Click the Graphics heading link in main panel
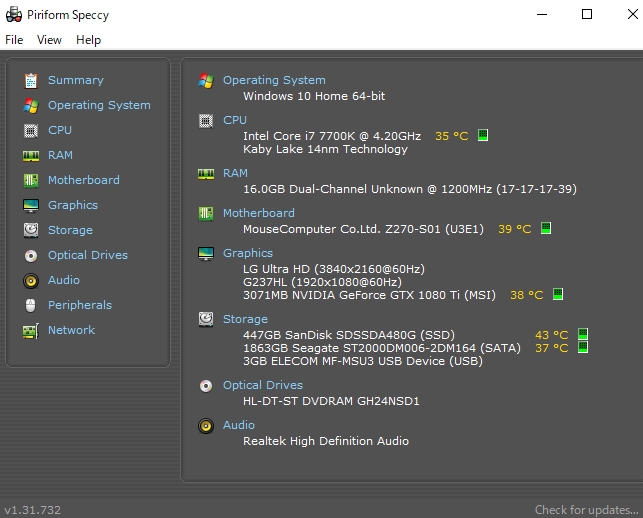 click(248, 253)
